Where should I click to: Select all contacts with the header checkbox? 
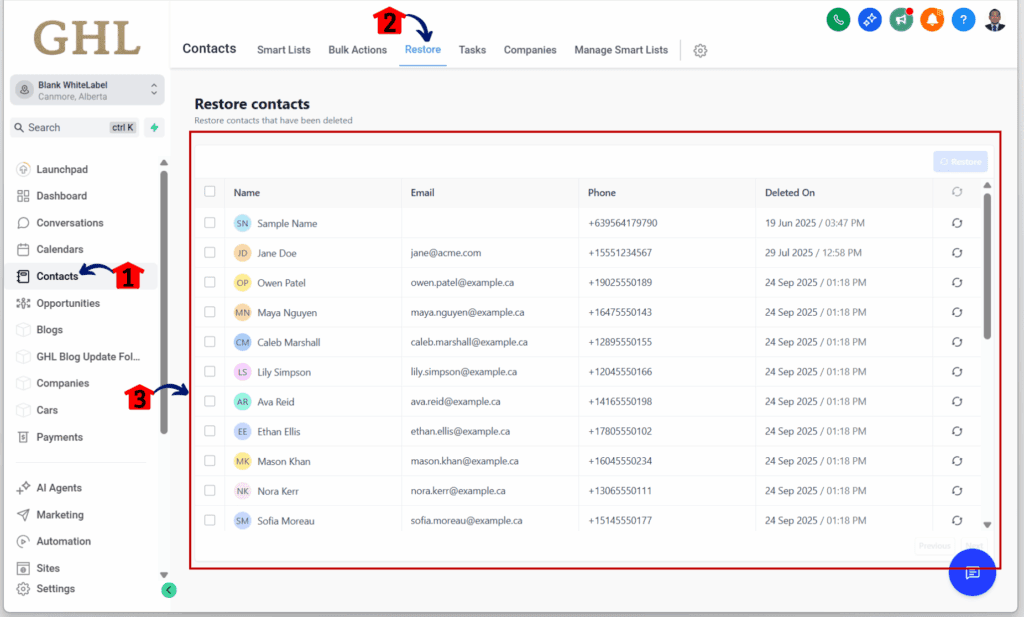coord(209,193)
